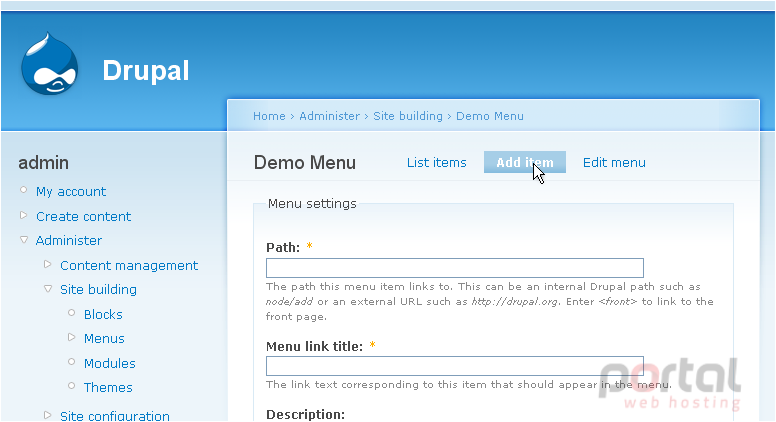This screenshot has width=776, height=422.
Task: Open Administer breadcrumb link
Action: (x=330, y=116)
